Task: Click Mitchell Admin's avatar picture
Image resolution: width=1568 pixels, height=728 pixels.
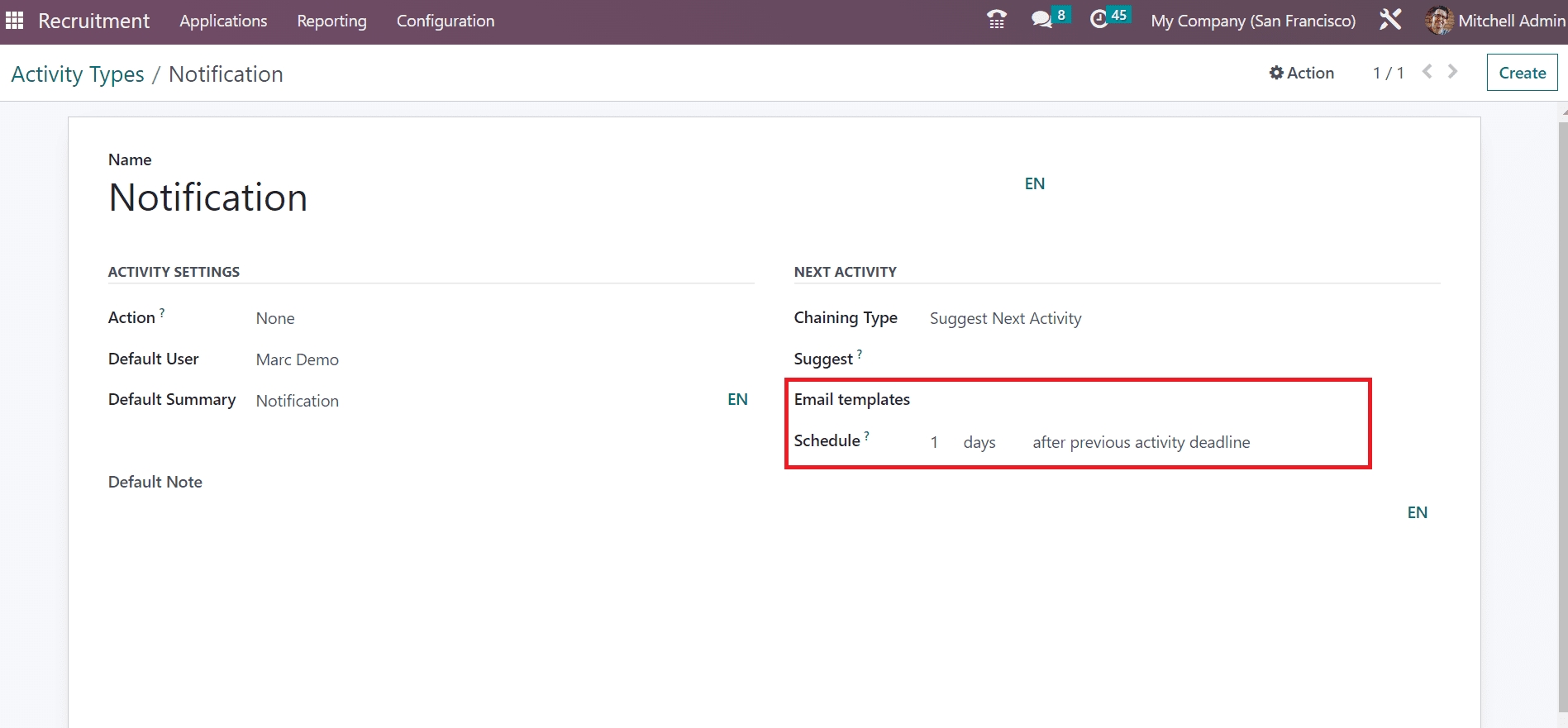Action: click(1439, 21)
